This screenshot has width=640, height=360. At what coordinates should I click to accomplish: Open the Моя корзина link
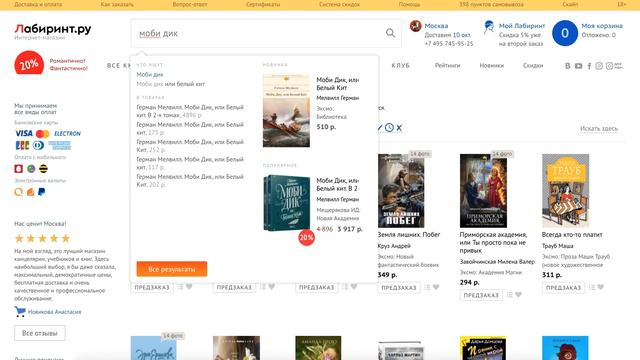click(602, 26)
